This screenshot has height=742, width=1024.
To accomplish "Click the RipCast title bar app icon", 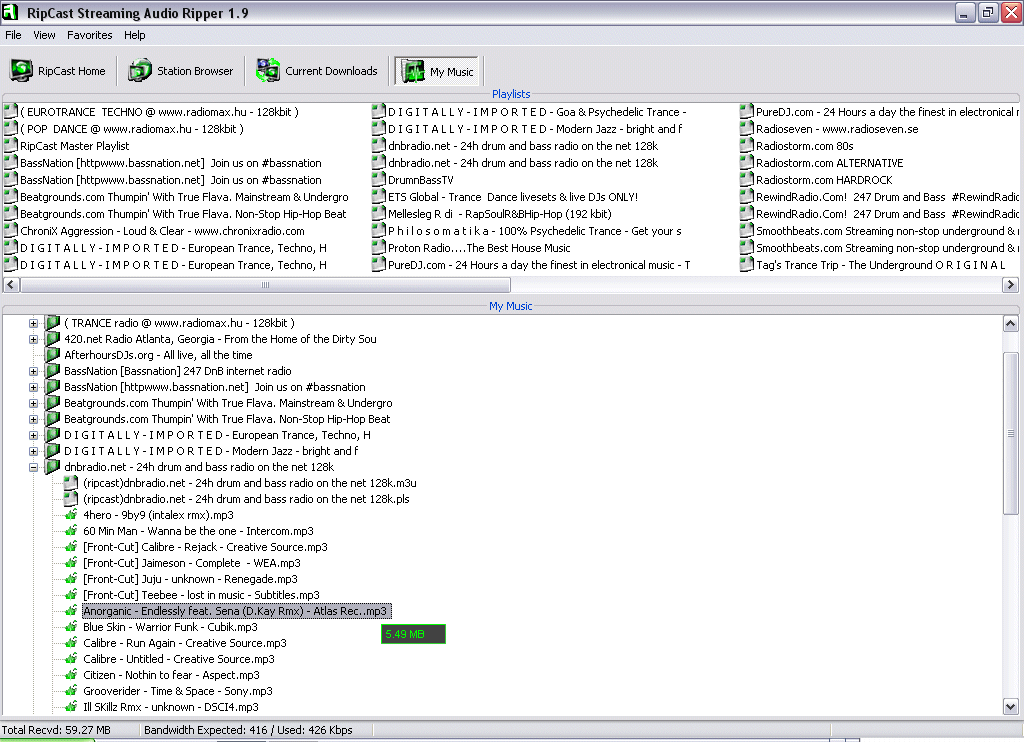I will tap(10, 12).
